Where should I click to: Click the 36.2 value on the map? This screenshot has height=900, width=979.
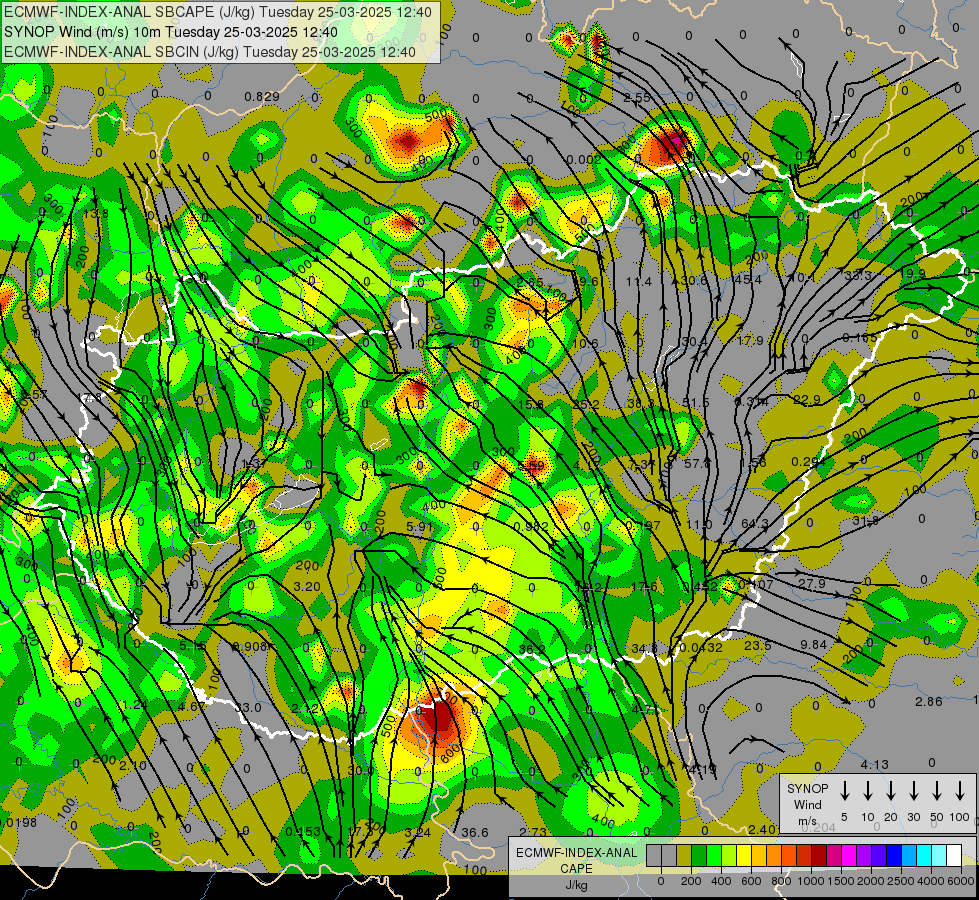tap(531, 649)
